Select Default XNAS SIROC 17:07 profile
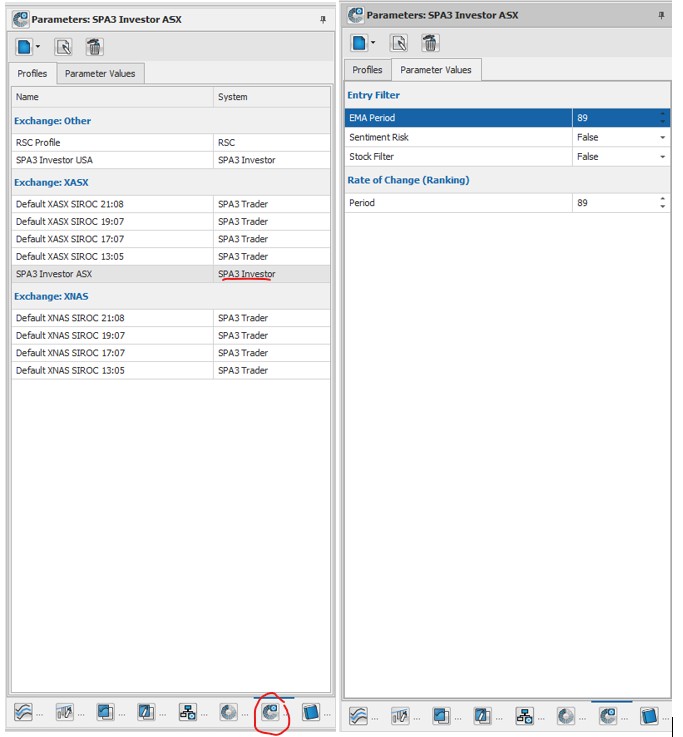The height and width of the screenshot is (737, 683). tap(171, 353)
